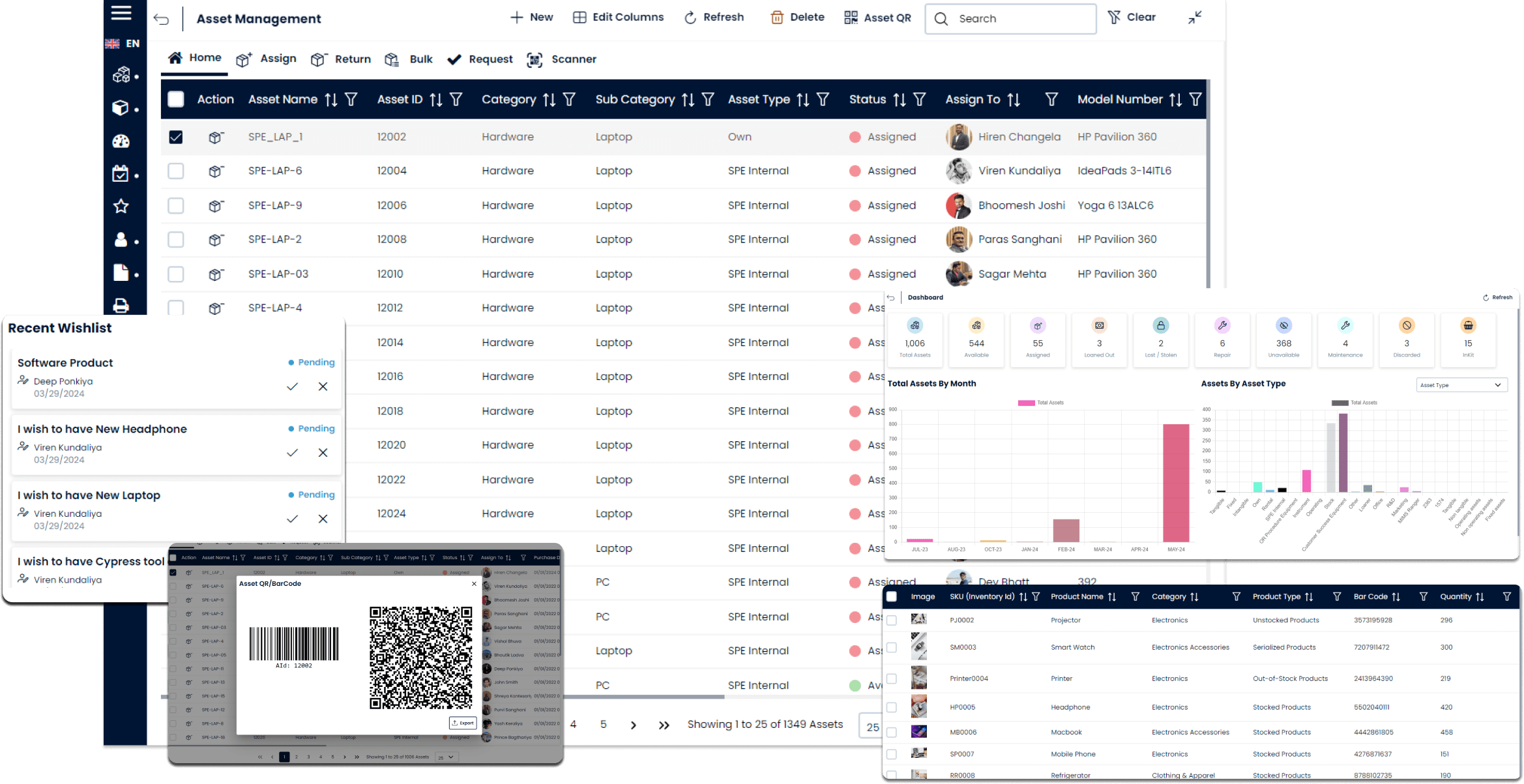Click the Category column filter funnel icon

tap(569, 99)
